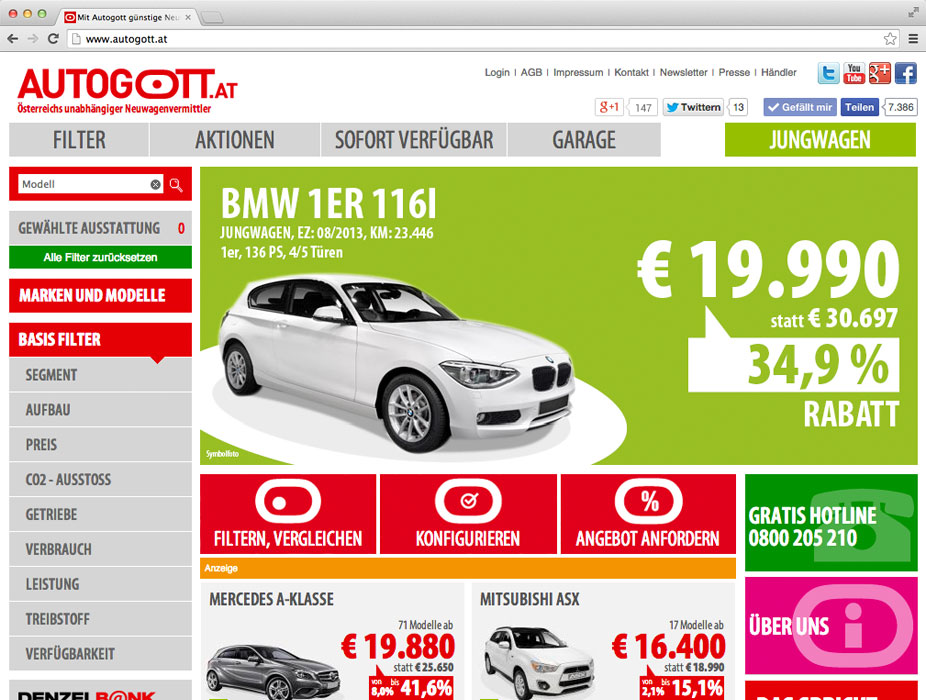Bookmark this page with star icon
This screenshot has width=926, height=700.
[x=889, y=39]
